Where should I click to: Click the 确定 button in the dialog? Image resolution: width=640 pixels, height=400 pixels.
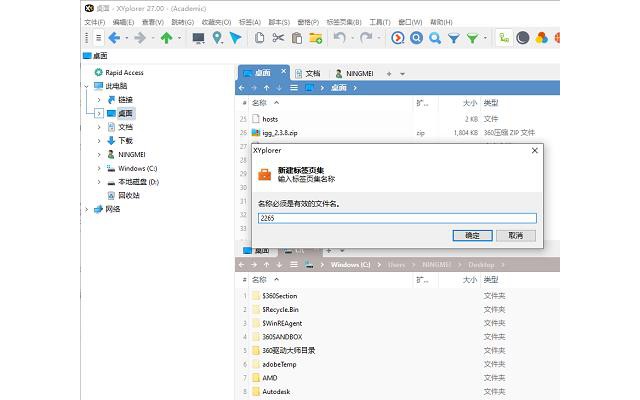point(472,236)
